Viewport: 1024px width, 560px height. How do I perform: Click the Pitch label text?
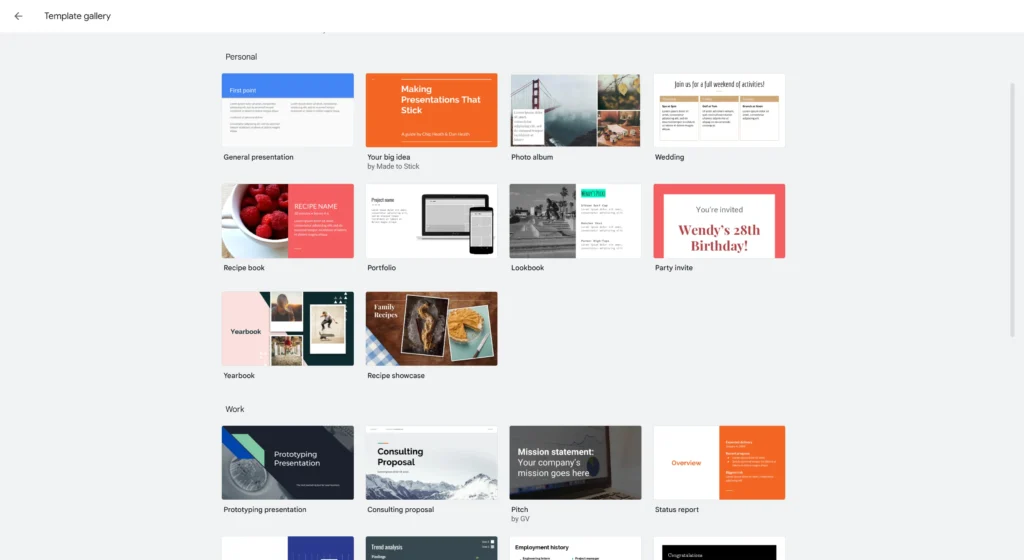coord(519,510)
